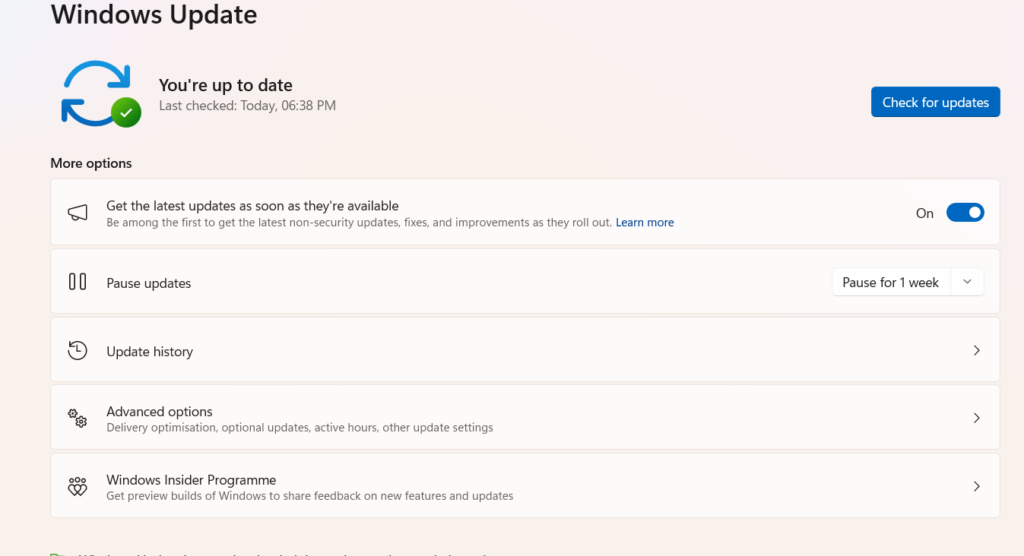Open Windows Insider Programme

tap(525, 486)
